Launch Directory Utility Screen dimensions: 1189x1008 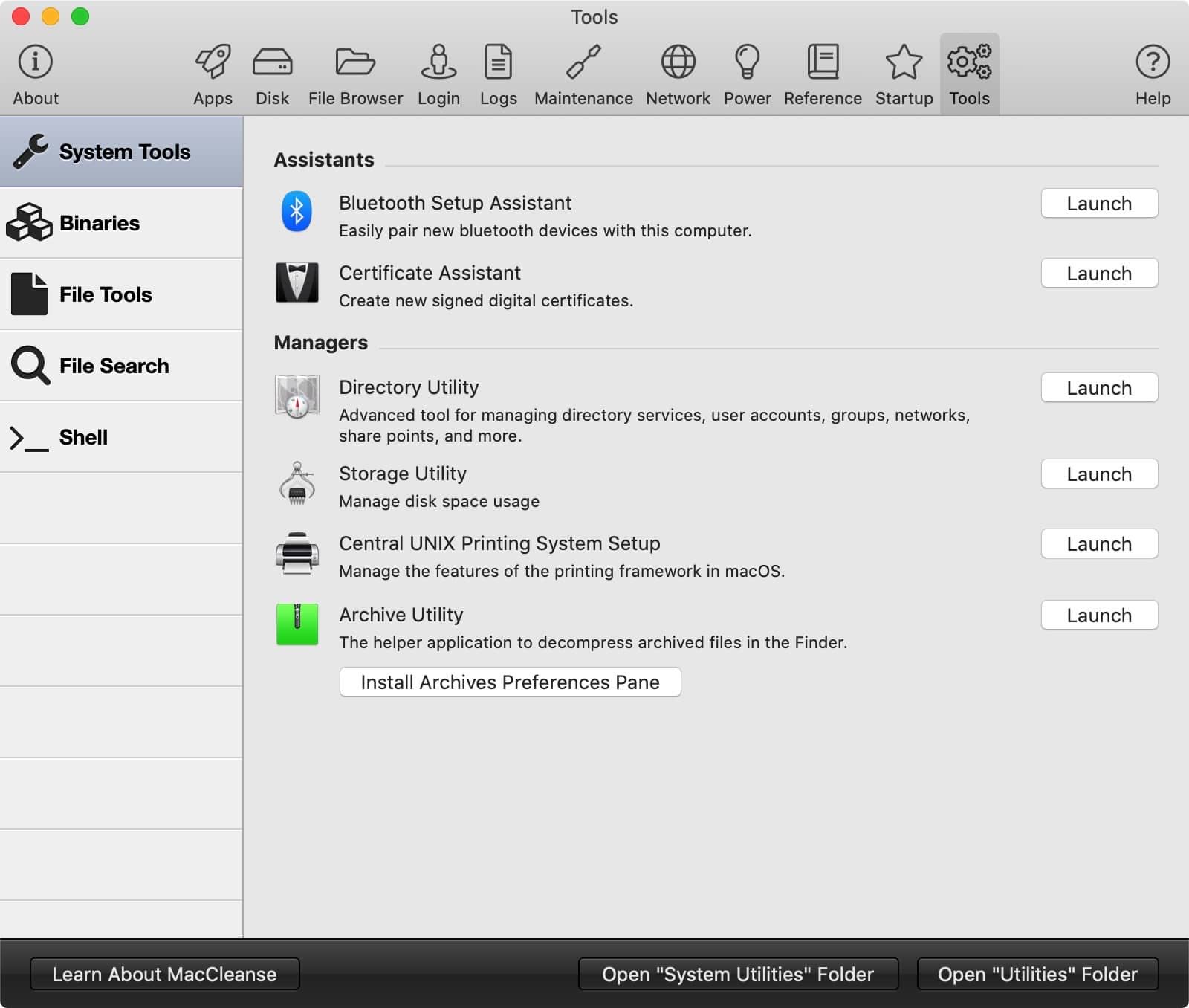click(1099, 388)
